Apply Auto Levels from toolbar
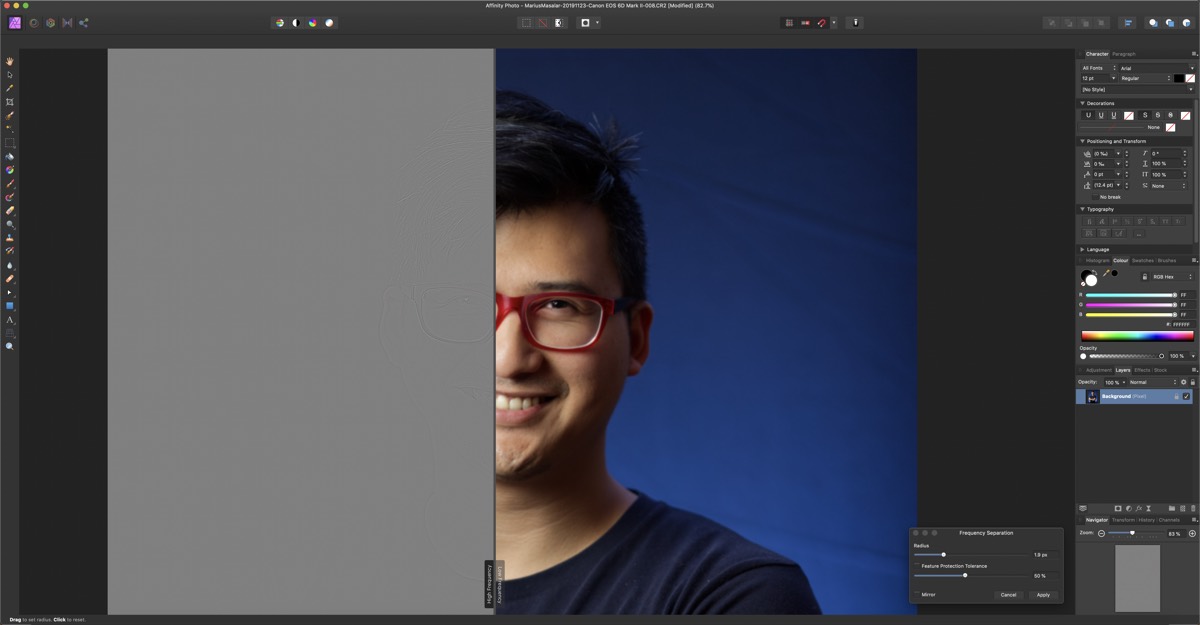1200x625 pixels. (279, 22)
